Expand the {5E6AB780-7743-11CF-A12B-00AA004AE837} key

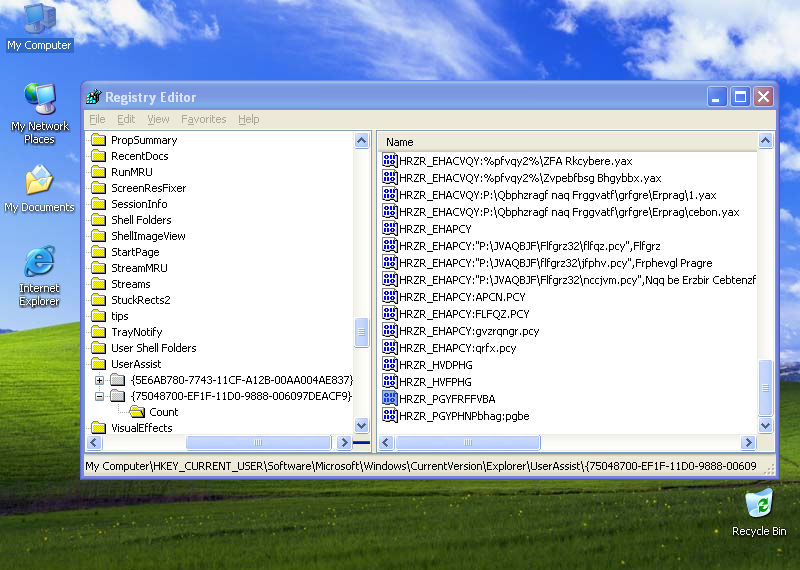point(99,380)
